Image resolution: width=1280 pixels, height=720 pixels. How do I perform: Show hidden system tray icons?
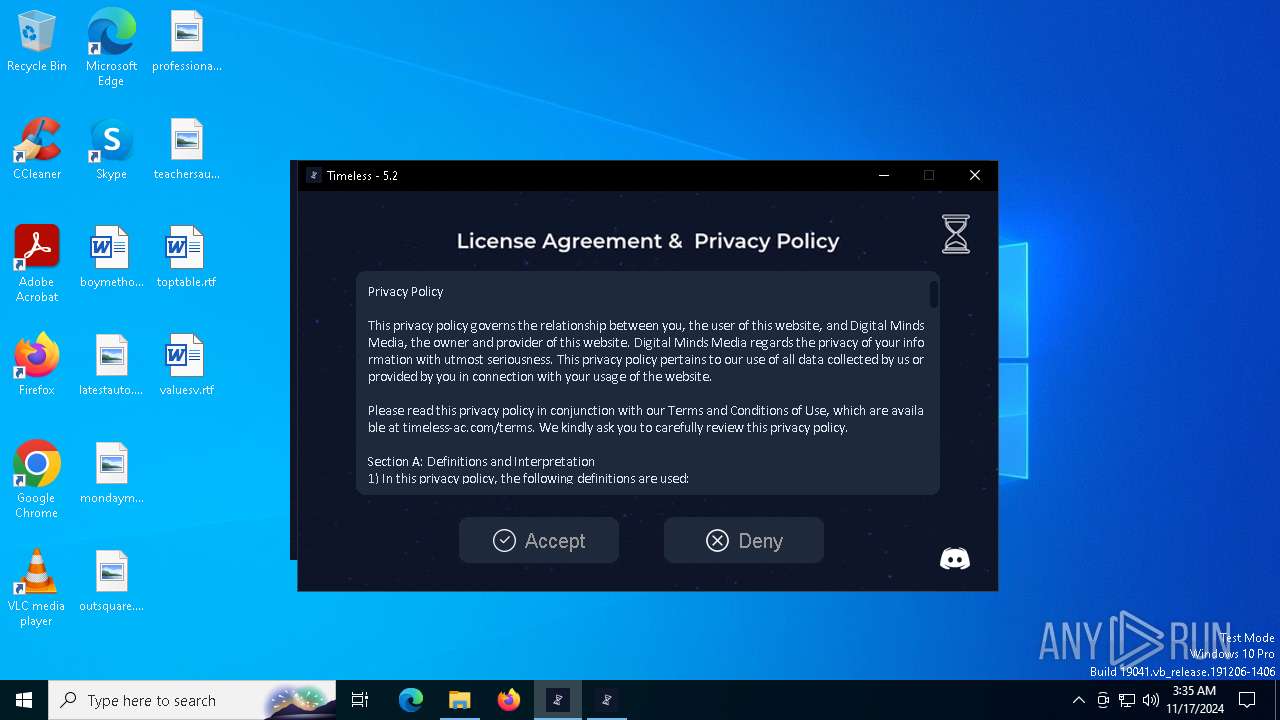point(1078,700)
